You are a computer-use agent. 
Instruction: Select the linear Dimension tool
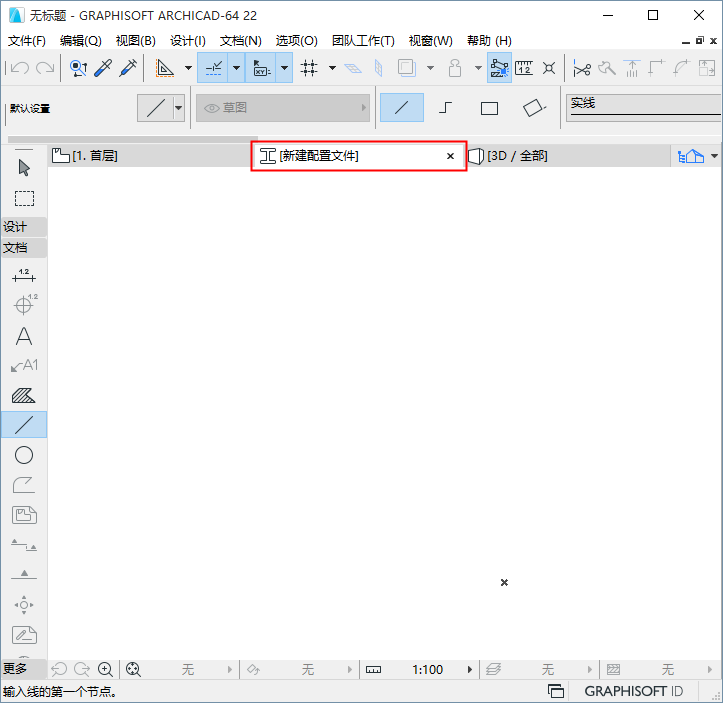(x=24, y=276)
